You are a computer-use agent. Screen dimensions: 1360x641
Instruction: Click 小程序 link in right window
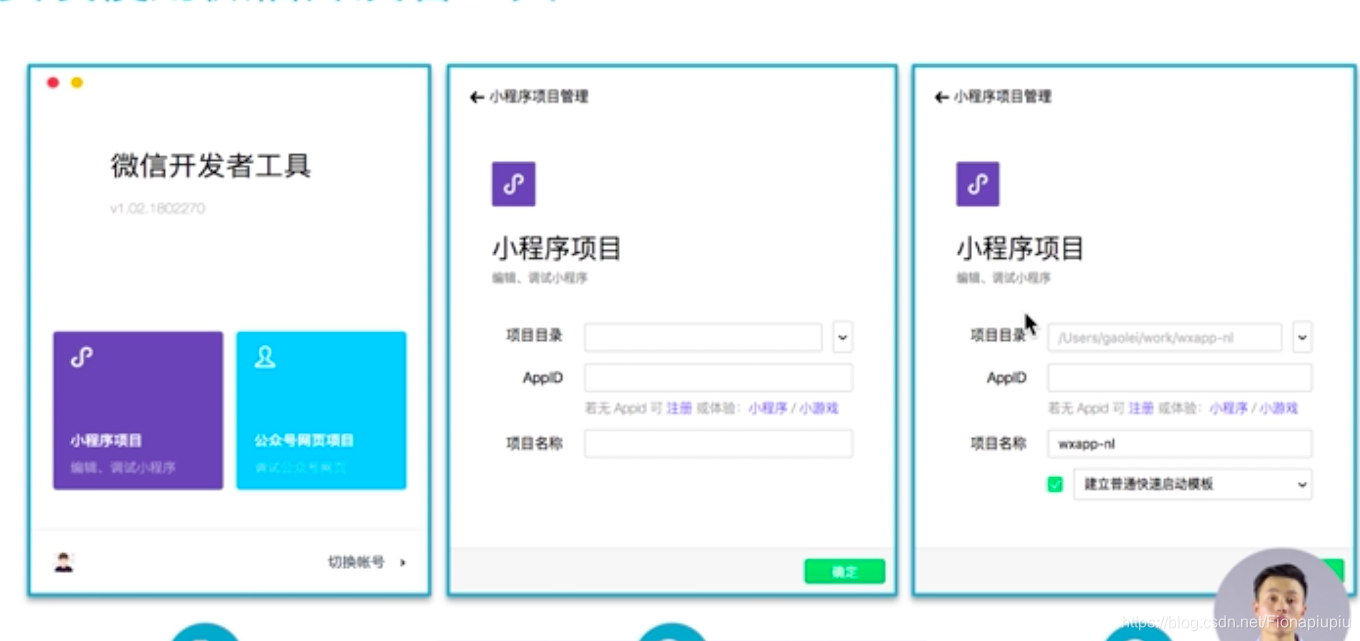tap(1228, 408)
